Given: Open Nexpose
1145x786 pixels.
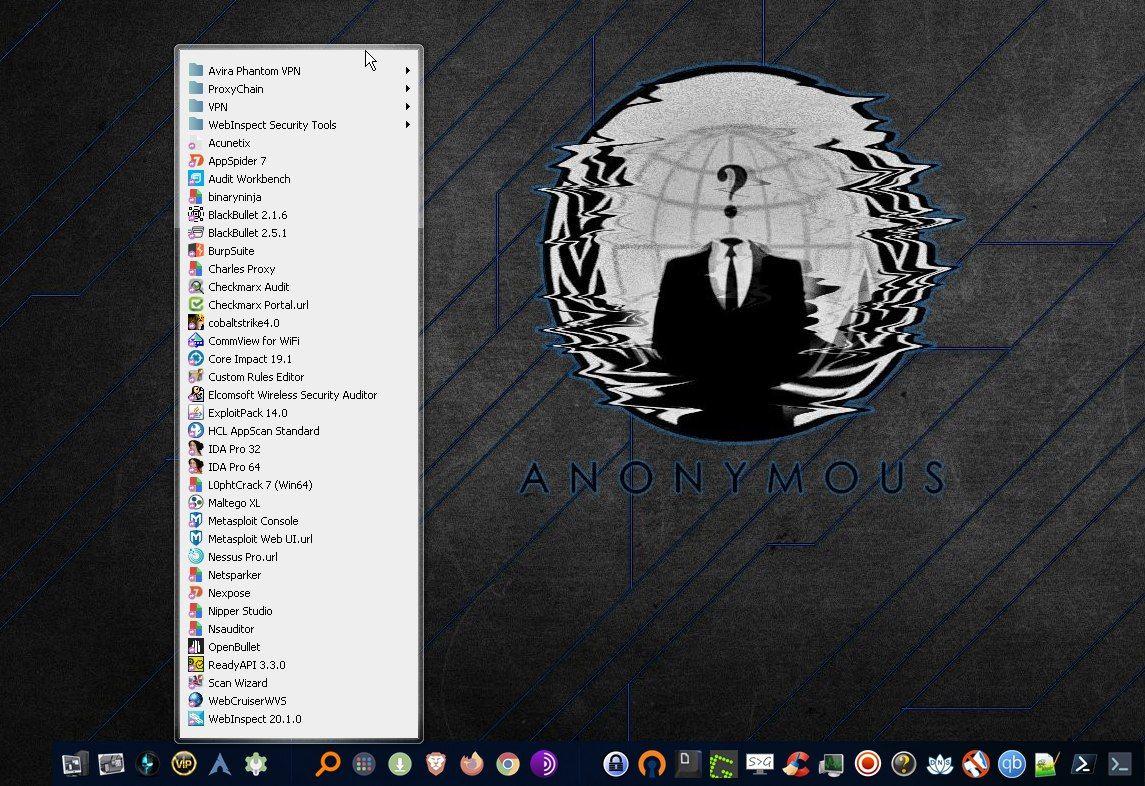Looking at the screenshot, I should coord(299,593).
